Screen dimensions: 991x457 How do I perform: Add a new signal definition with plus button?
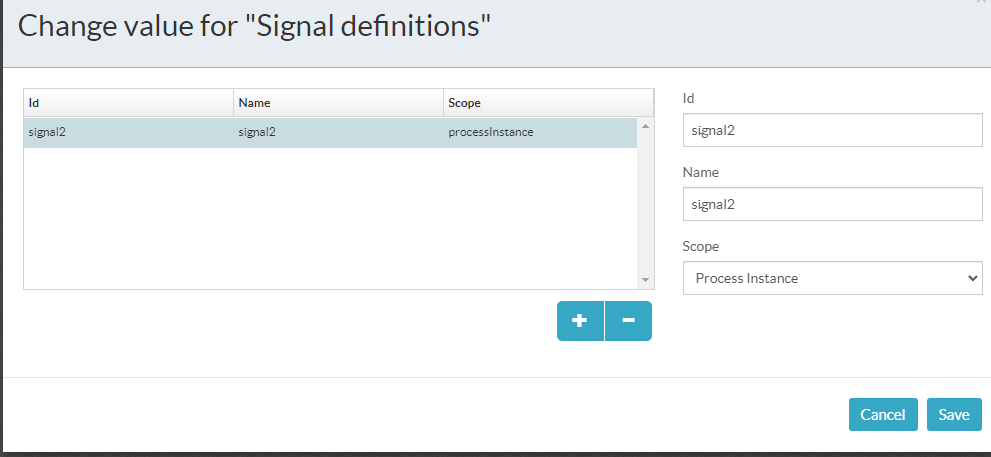click(x=580, y=321)
